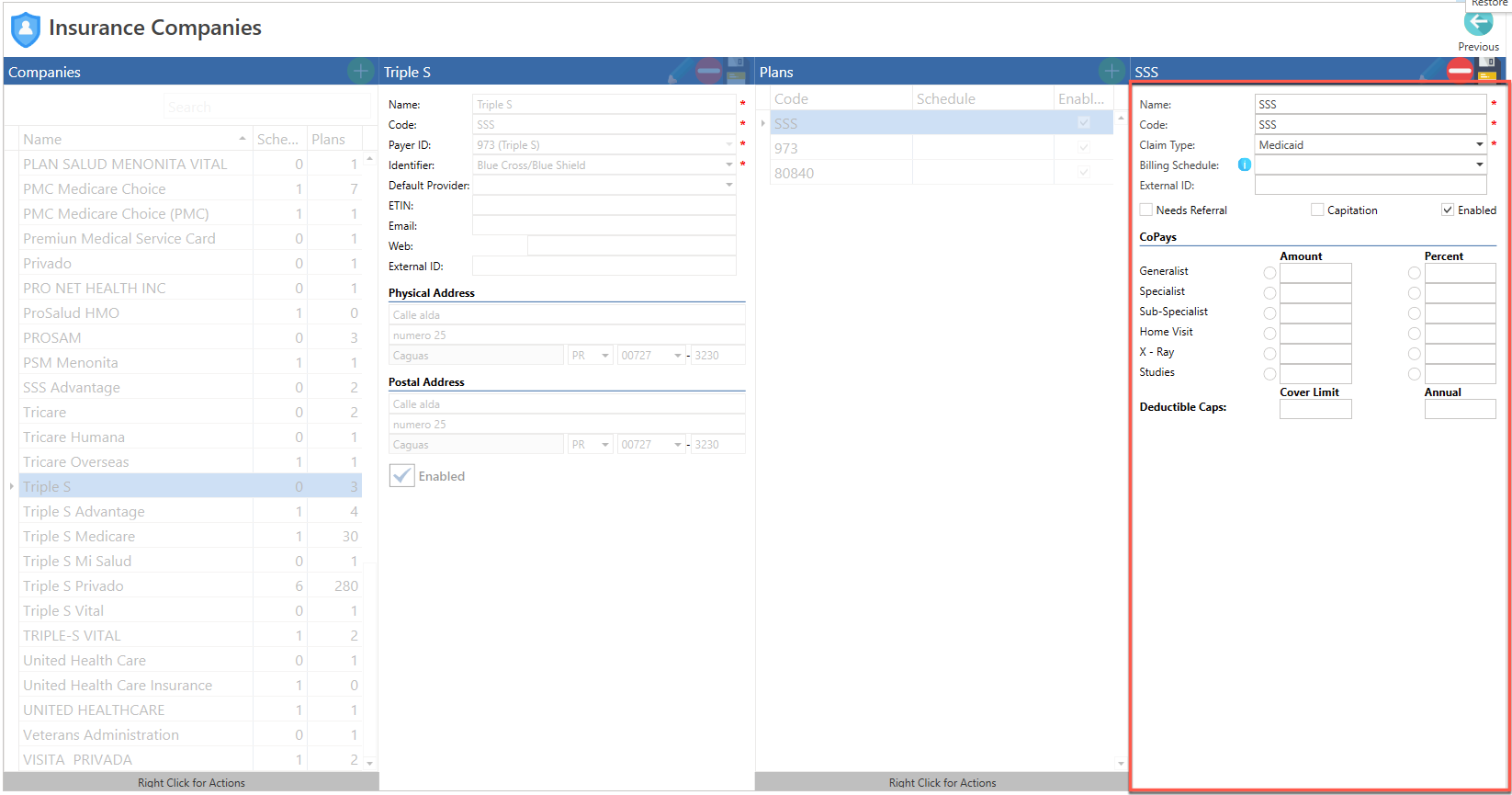The height and width of the screenshot is (795, 1512).
Task: Click the Generalist Amount input field
Action: tap(1315, 273)
